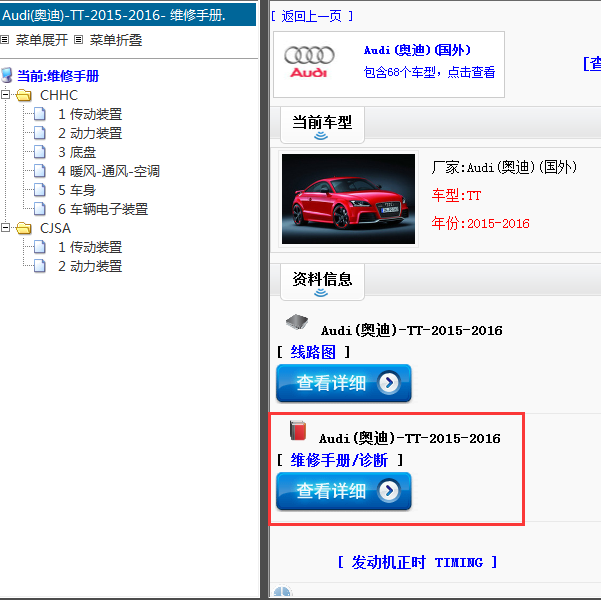Click the 菜单折叠 collapse-all menu icon
The height and width of the screenshot is (600, 601).
tap(78, 39)
